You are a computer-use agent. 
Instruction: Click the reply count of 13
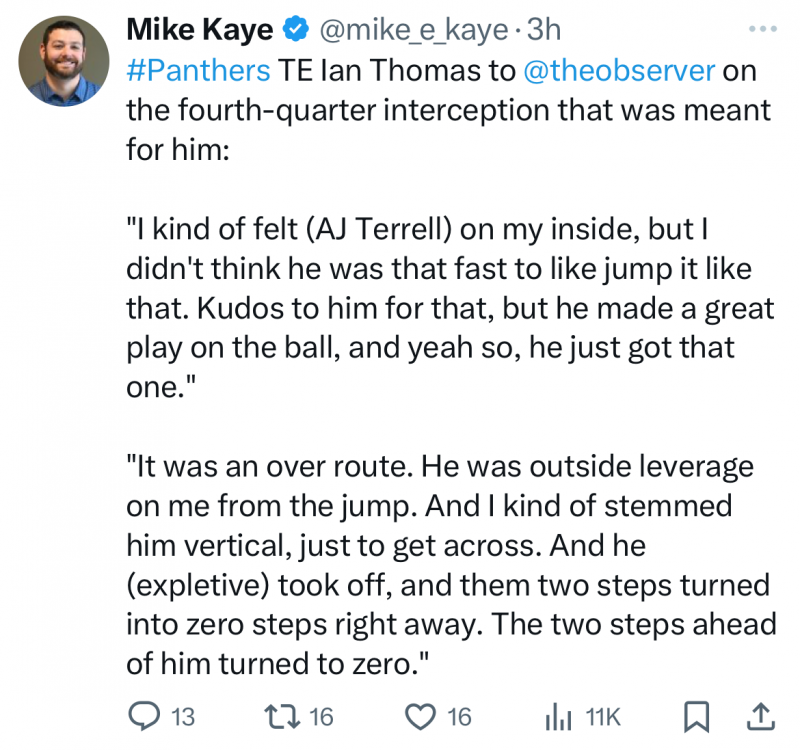click(x=182, y=717)
